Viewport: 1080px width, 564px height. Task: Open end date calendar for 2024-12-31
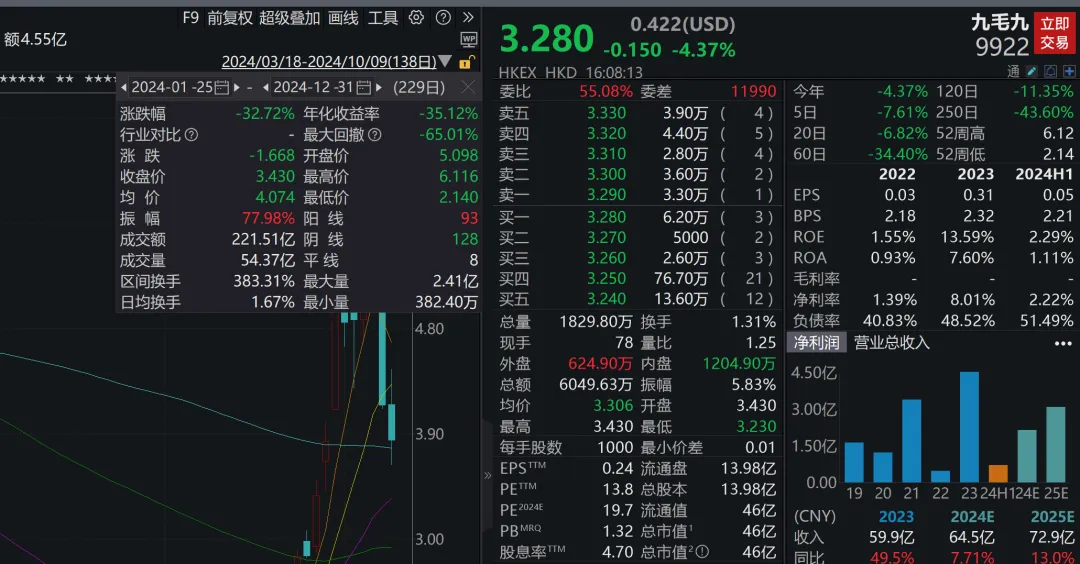[364, 87]
